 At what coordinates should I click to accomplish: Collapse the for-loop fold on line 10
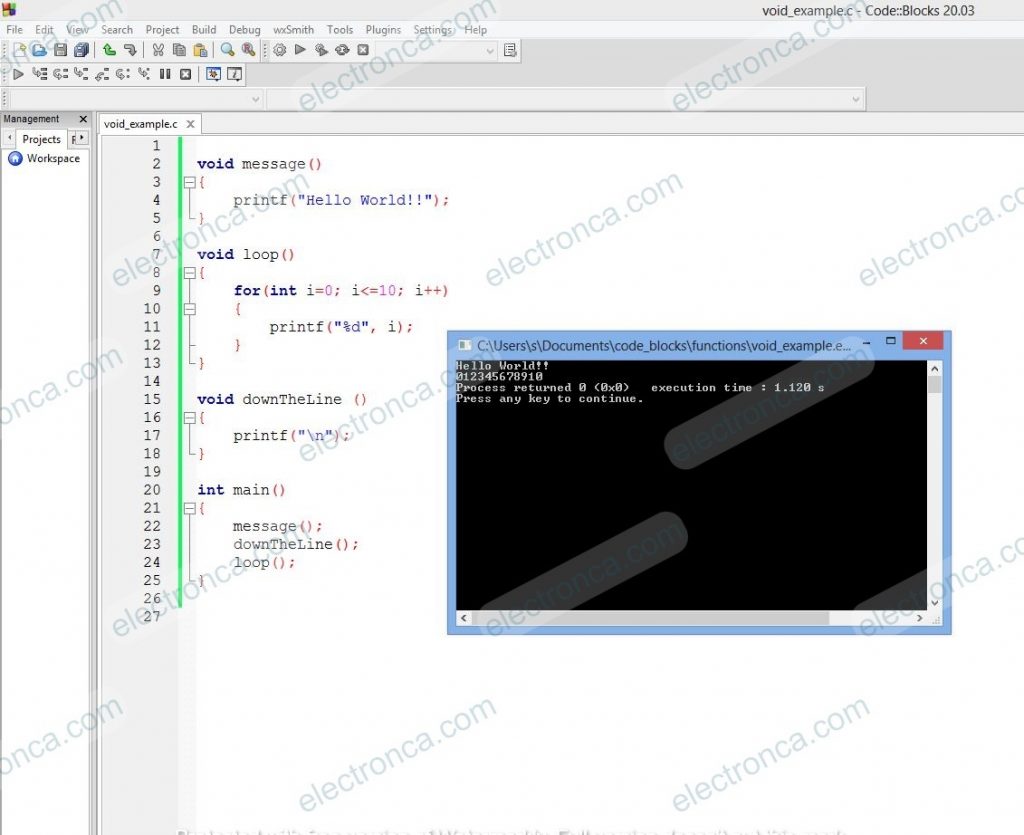coord(190,309)
